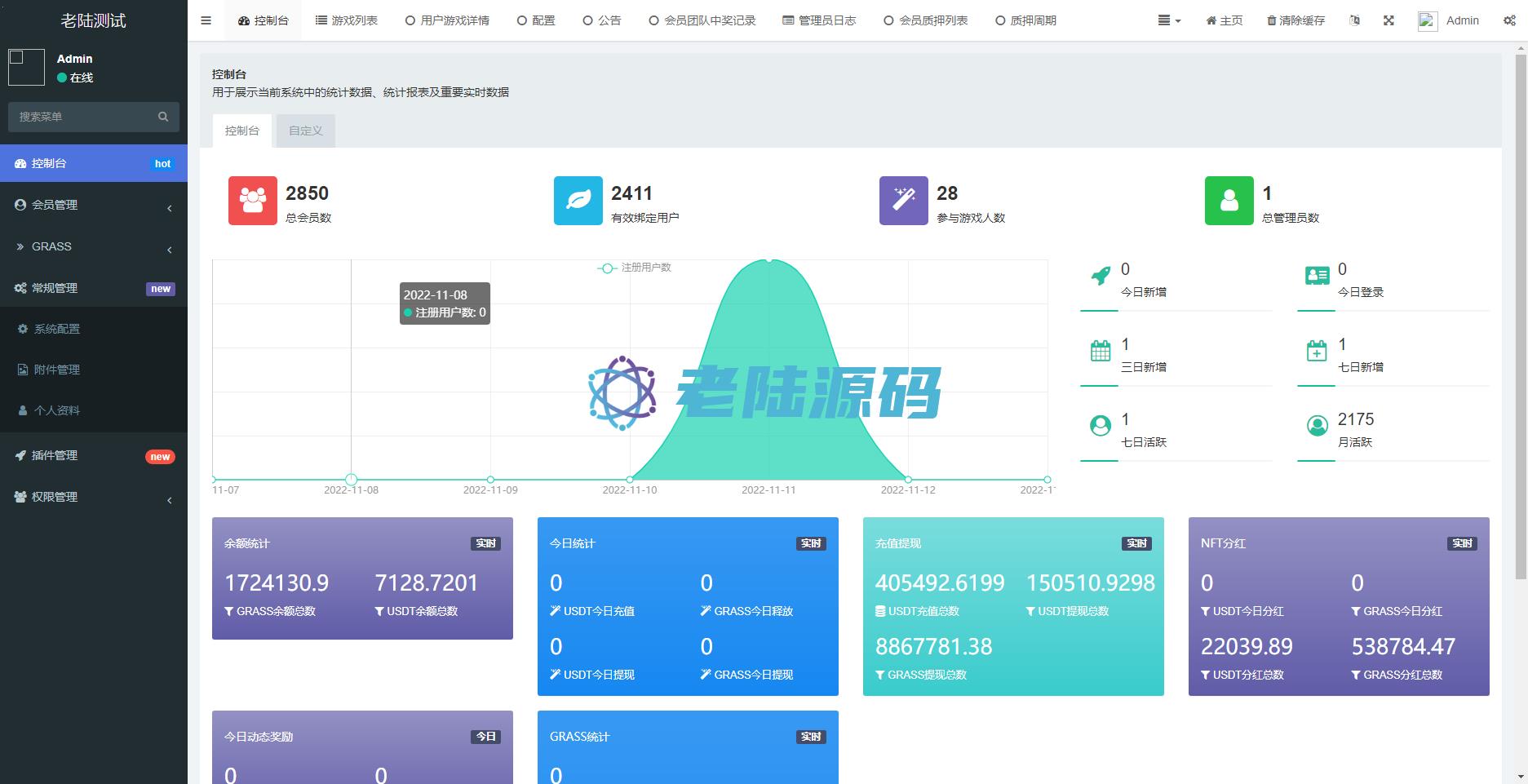1528x784 pixels.
Task: Expand the 会员管理 sidebar menu
Action: (x=94, y=205)
